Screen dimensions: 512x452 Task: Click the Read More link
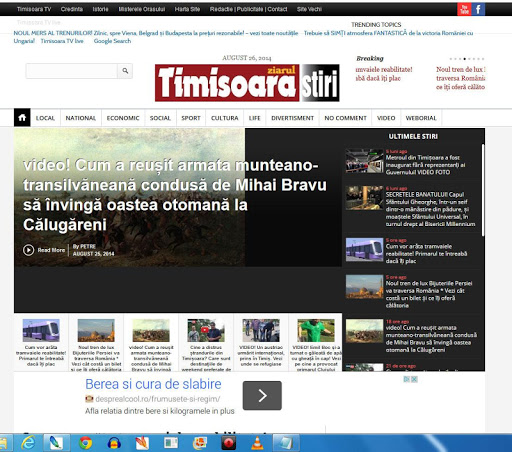pos(51,250)
